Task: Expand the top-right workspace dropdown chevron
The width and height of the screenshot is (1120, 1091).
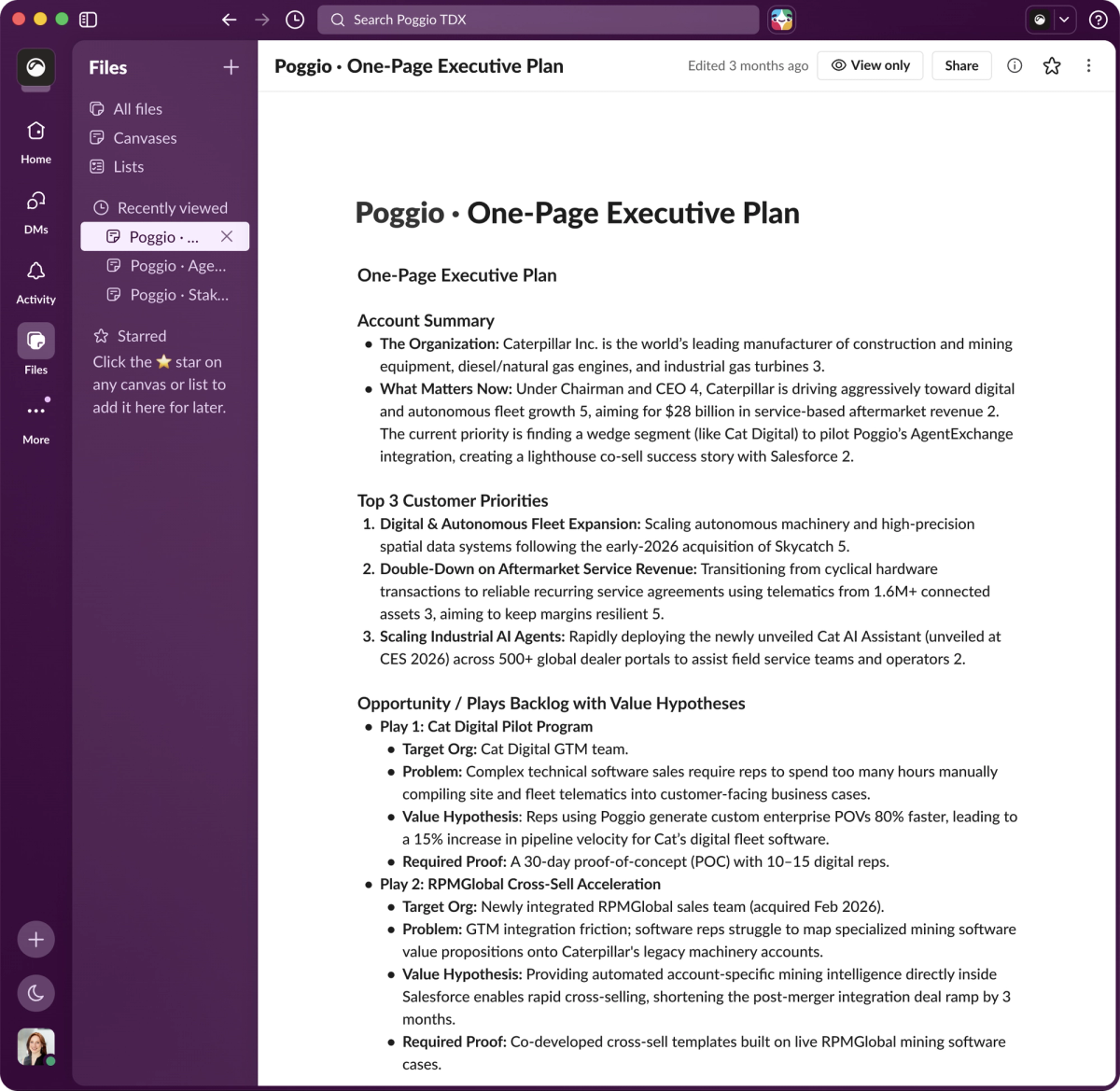Action: (1064, 20)
